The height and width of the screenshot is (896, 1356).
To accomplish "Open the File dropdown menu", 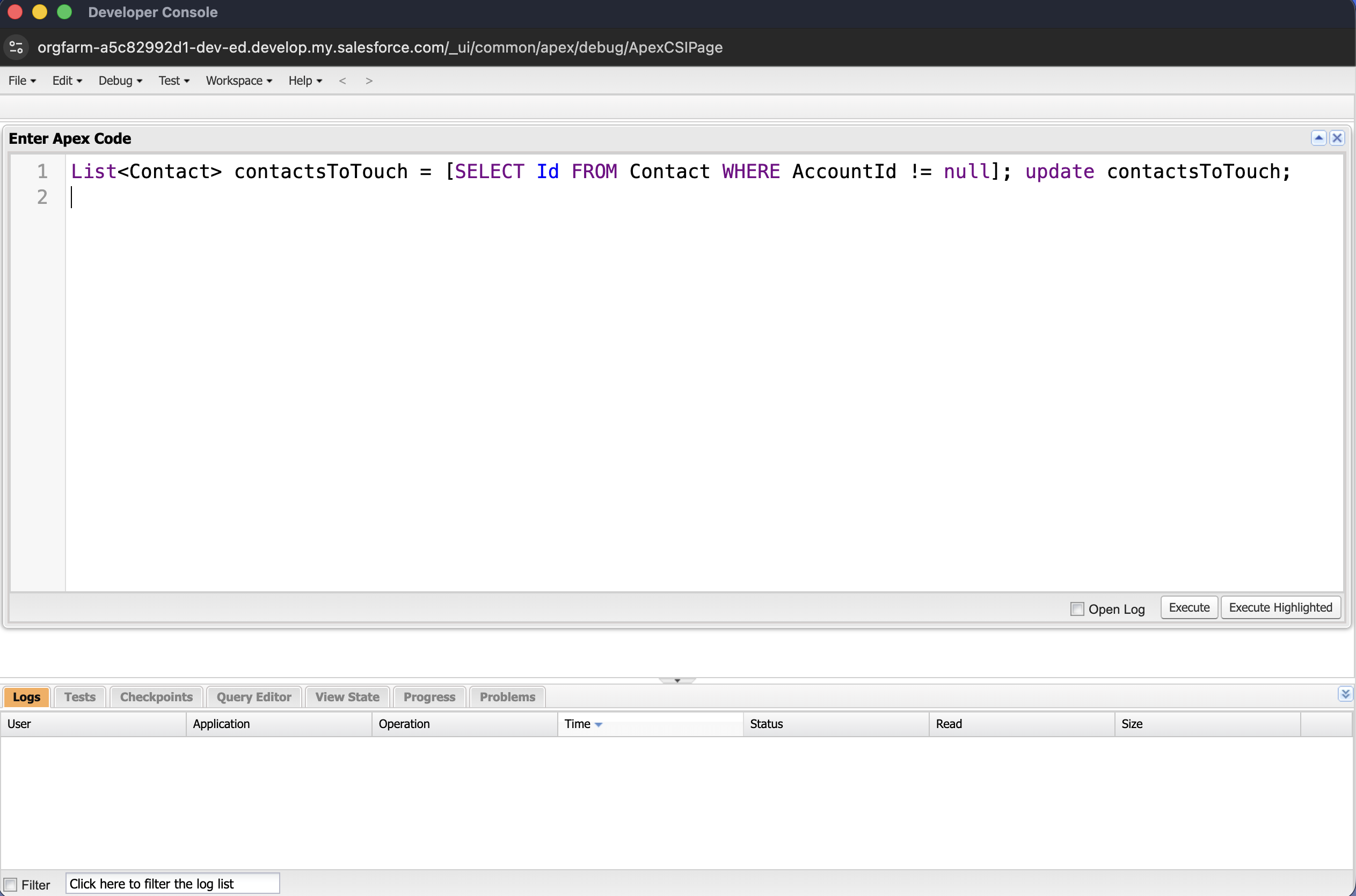I will 23,80.
